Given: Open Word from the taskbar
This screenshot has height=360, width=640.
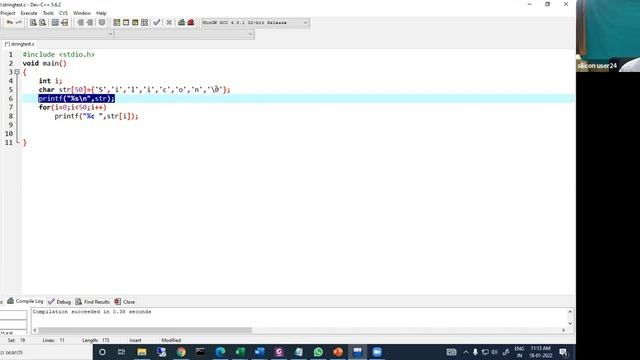Looking at the screenshot, I should click(x=259, y=352).
